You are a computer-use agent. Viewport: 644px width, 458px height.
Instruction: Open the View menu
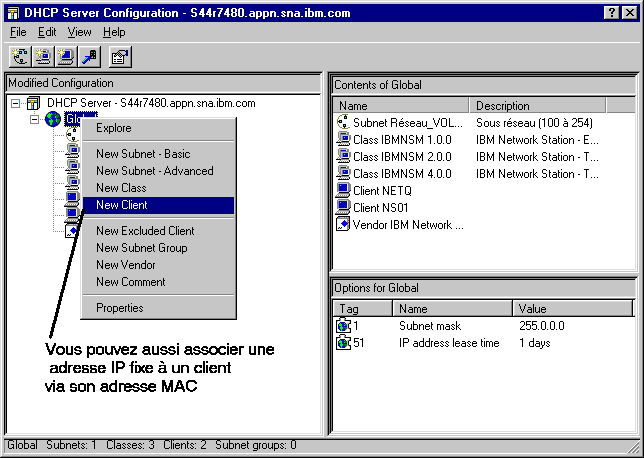[79, 32]
